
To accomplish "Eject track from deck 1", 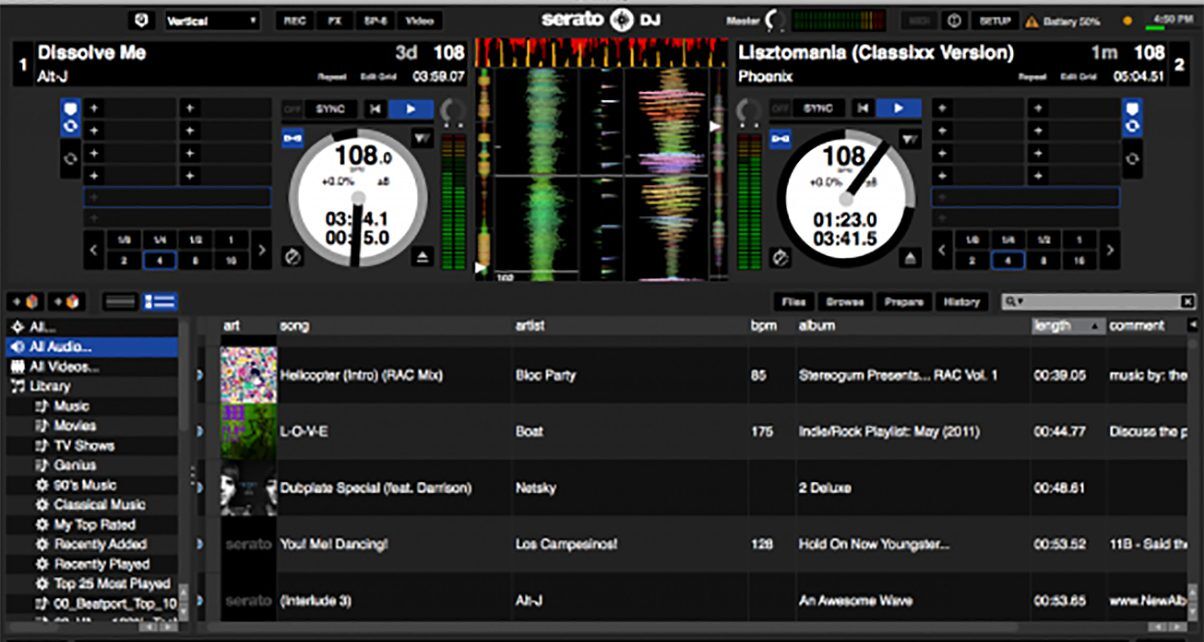I will click(x=422, y=257).
